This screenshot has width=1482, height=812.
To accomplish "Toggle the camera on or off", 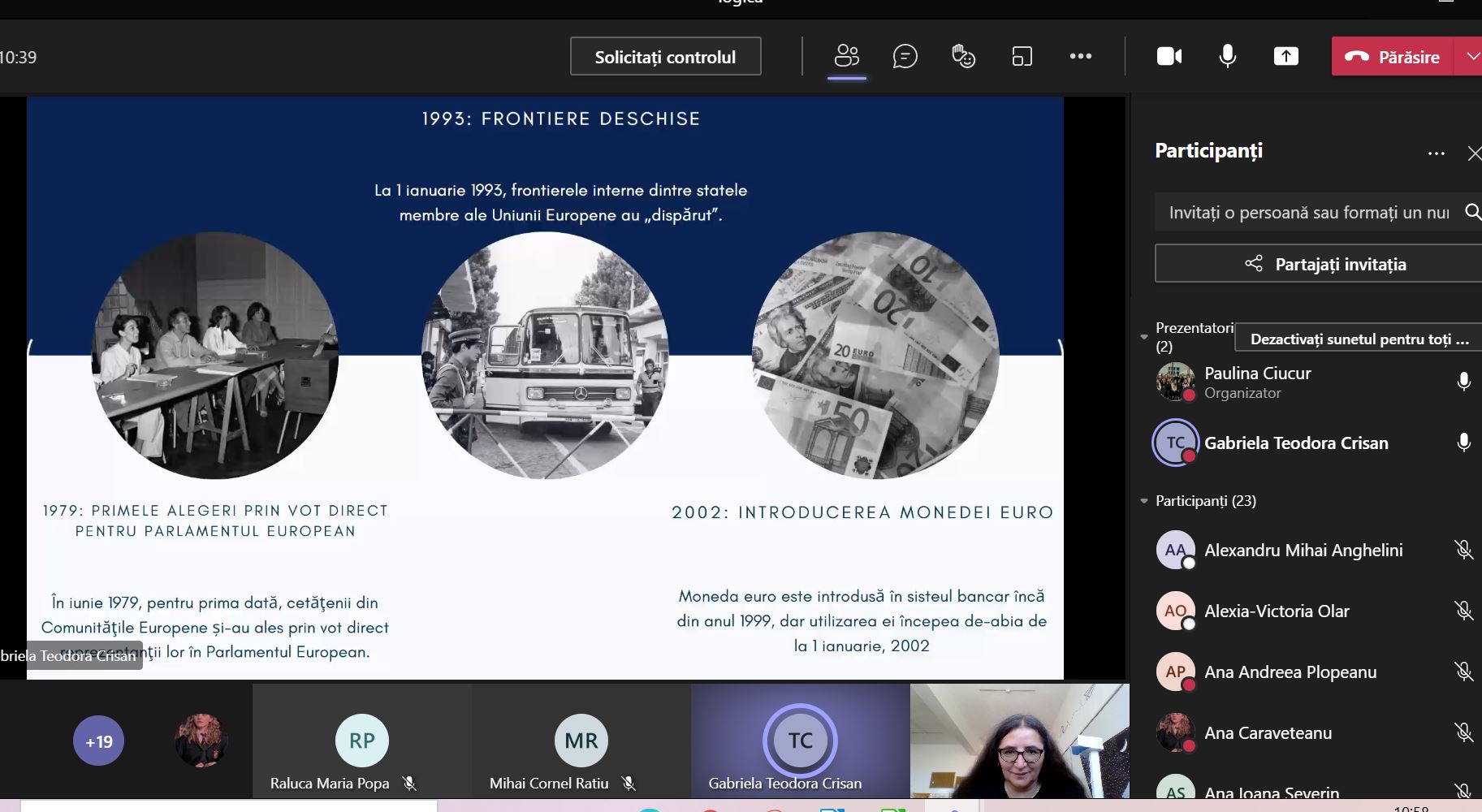I will pos(1169,56).
